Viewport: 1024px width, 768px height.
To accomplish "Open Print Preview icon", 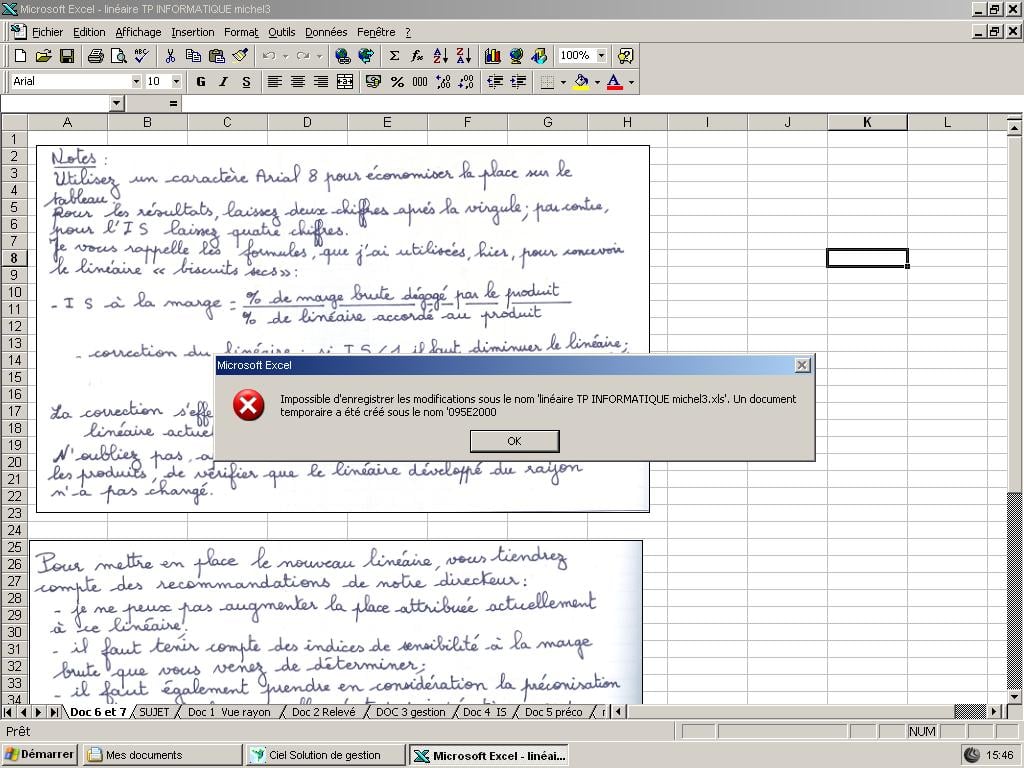I will pyautogui.click(x=118, y=56).
